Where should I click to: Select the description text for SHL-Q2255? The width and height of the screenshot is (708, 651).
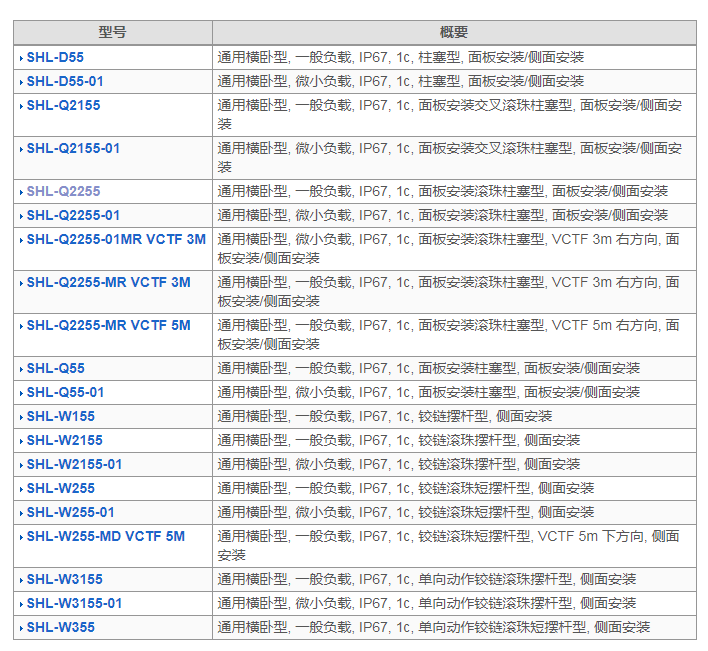click(442, 191)
